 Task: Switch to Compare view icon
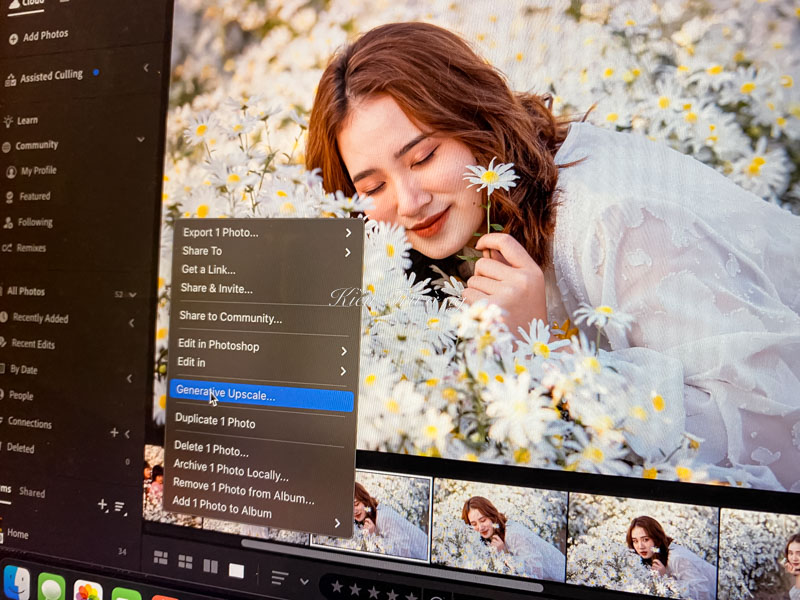point(210,566)
